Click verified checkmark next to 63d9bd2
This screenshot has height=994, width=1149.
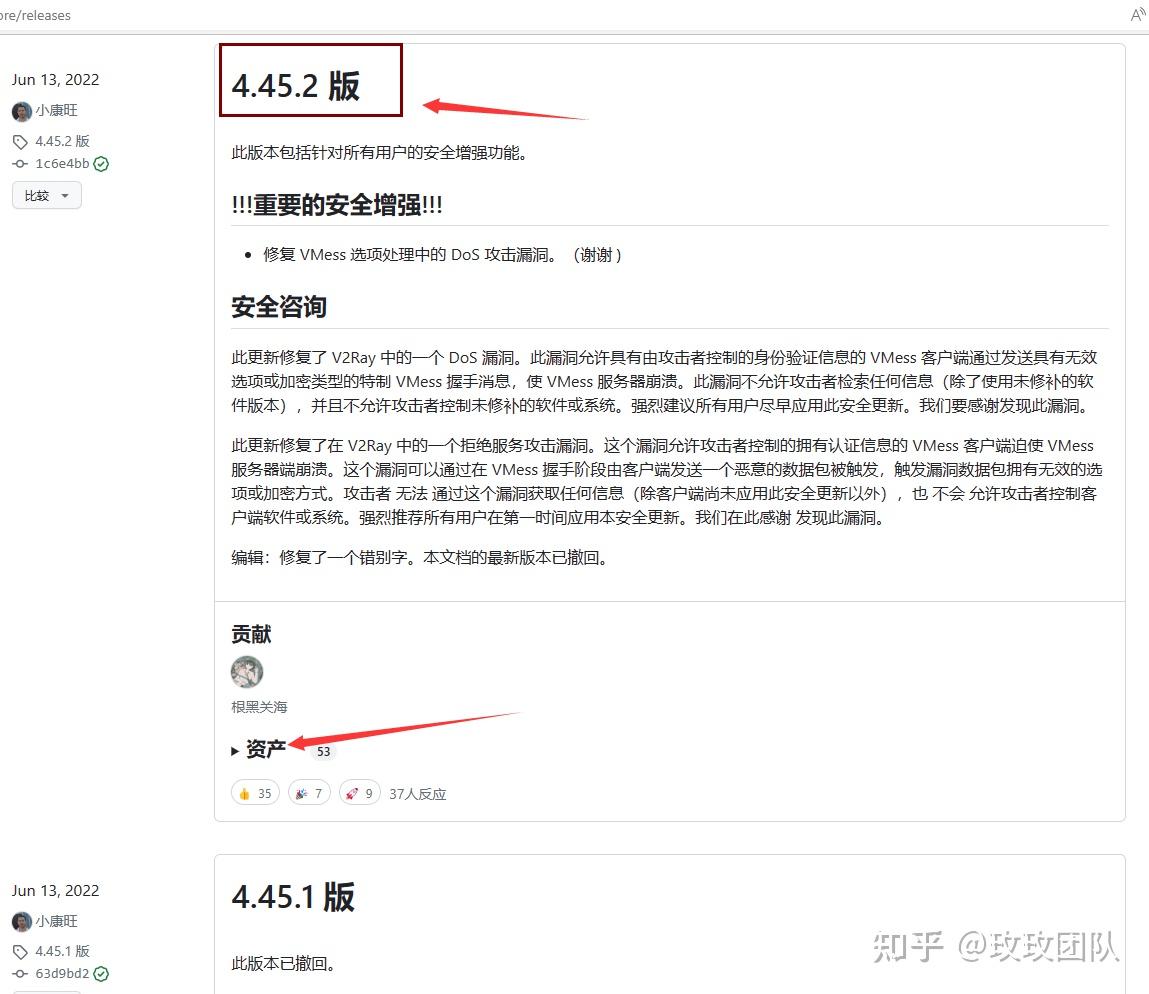point(101,974)
